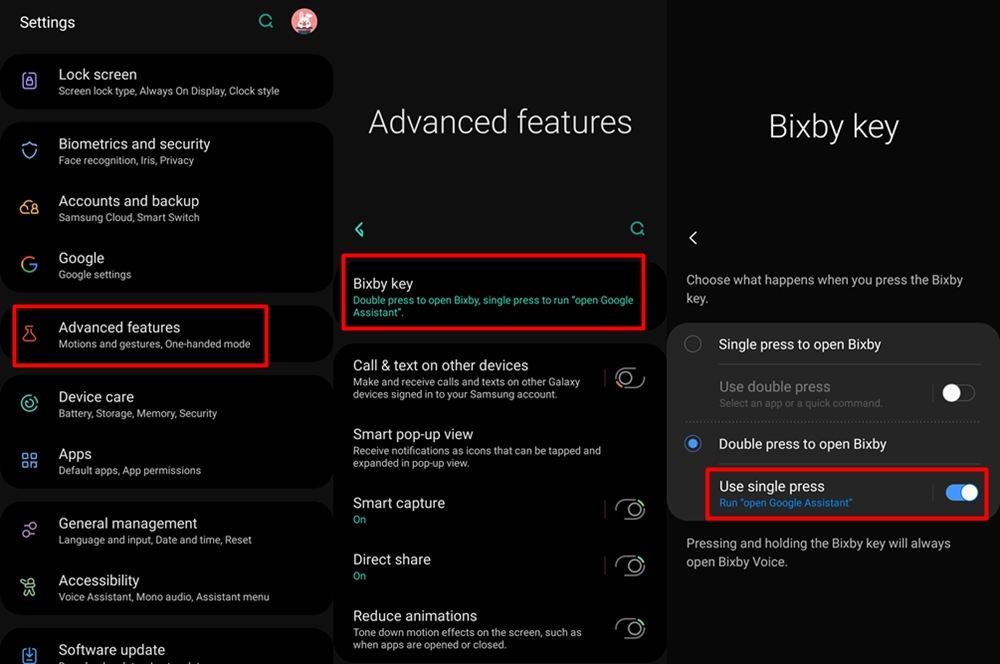
Task: Tap the Settings title text
Action: pos(47,22)
